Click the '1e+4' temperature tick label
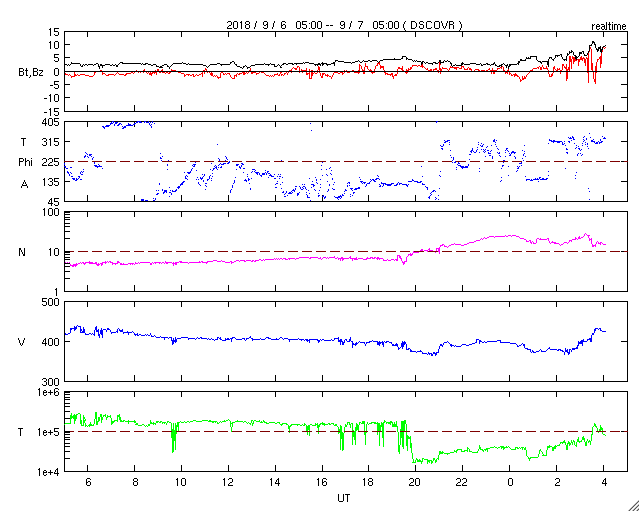Viewport: 640px width, 512px height. click(48, 472)
